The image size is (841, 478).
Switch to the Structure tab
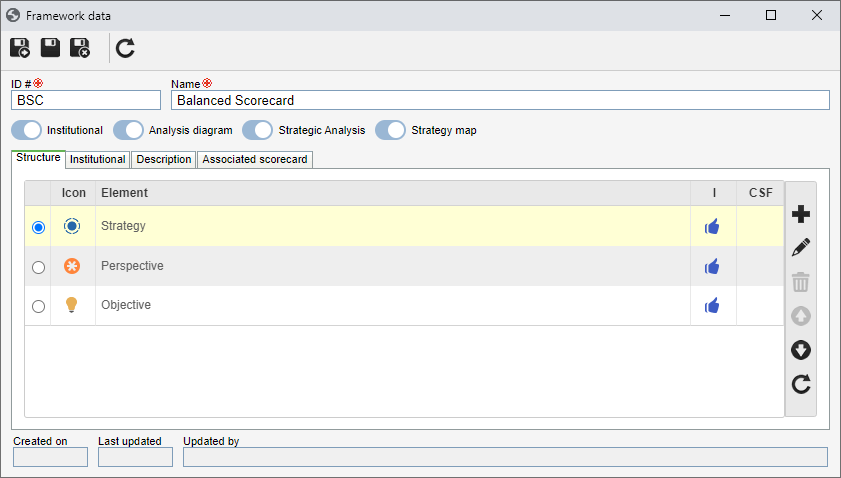click(x=38, y=158)
